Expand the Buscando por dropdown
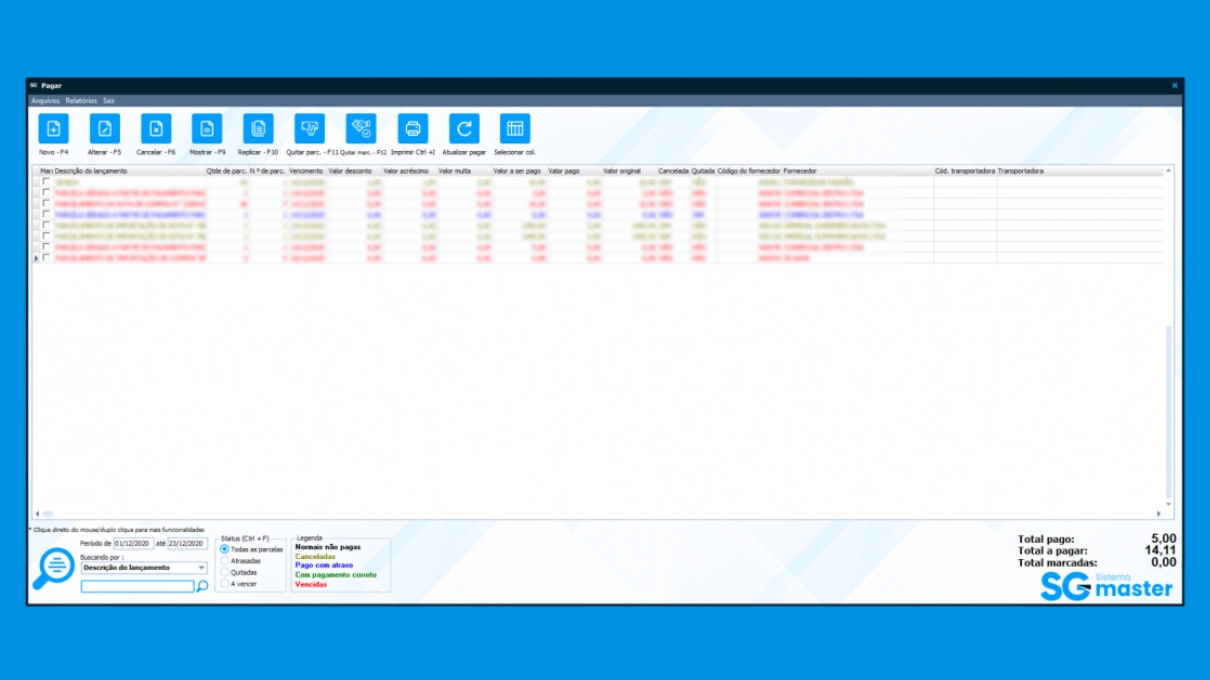This screenshot has height=680, width=1210. (201, 568)
